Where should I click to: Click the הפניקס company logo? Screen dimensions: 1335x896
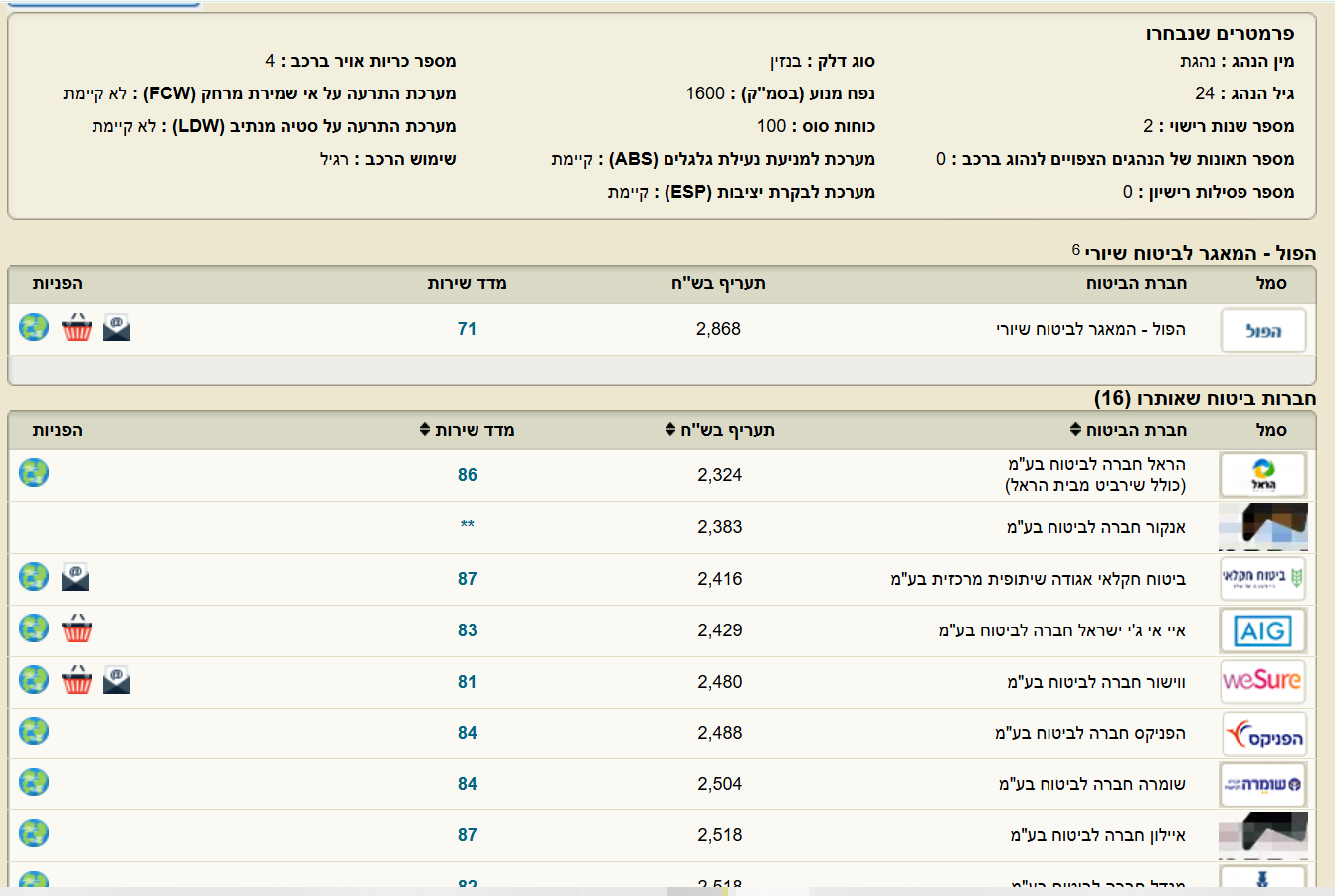click(x=1262, y=734)
